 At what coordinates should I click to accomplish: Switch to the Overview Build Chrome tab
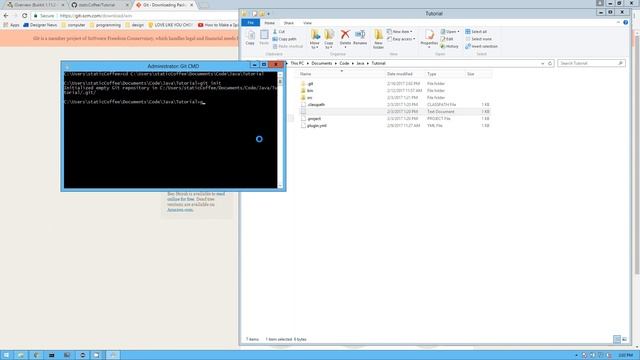click(x=35, y=5)
